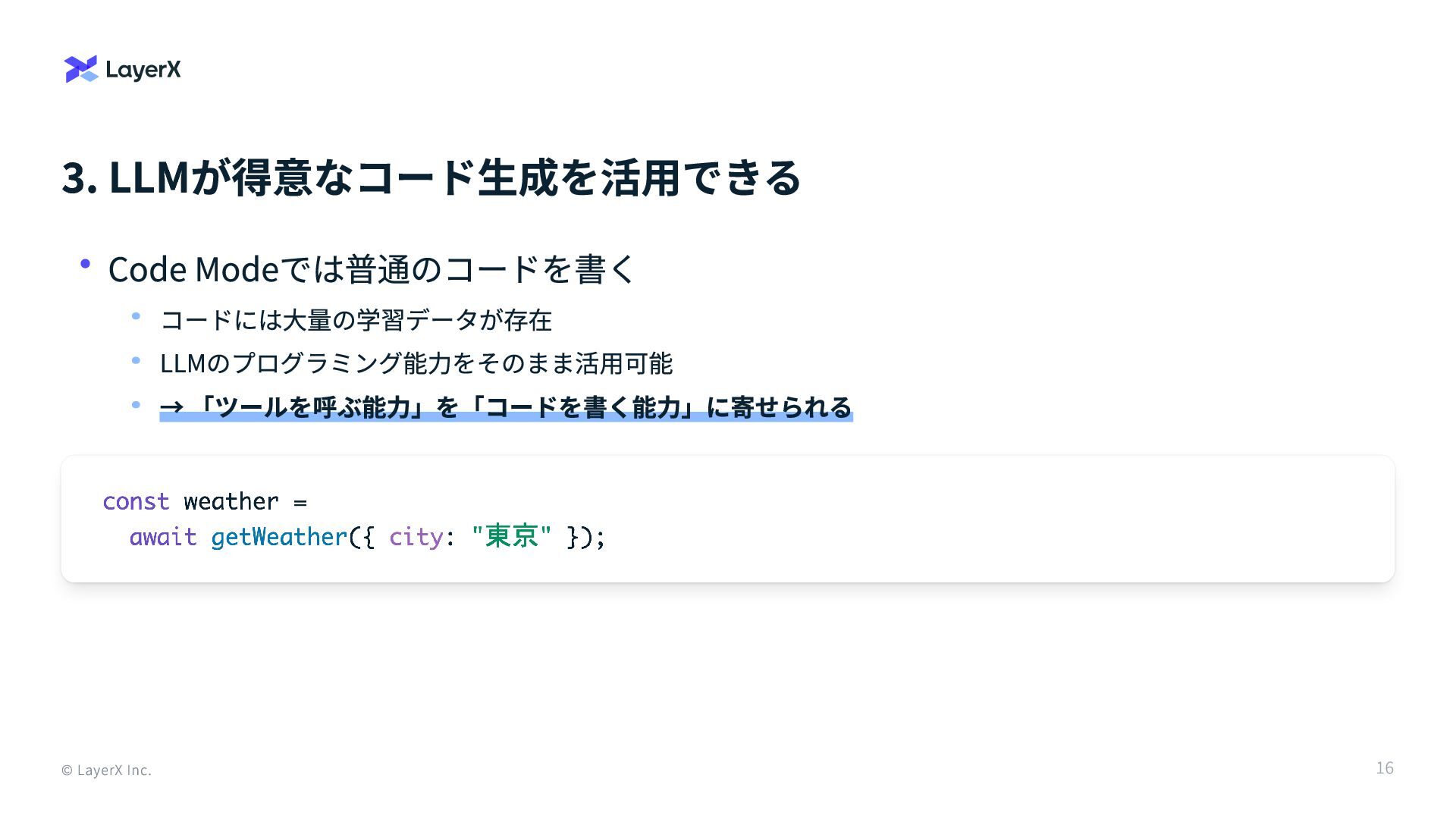Click the arrow symbol in the highlighted line

pyautogui.click(x=172, y=408)
